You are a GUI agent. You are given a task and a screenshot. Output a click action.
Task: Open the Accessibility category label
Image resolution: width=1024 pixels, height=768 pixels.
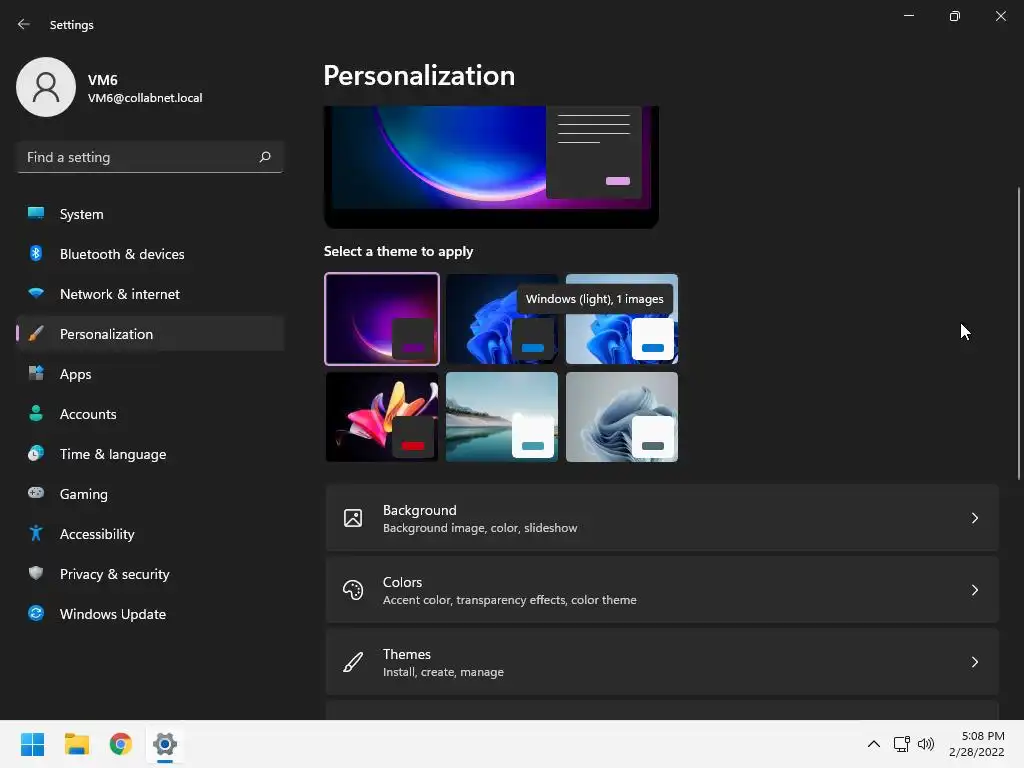point(97,534)
